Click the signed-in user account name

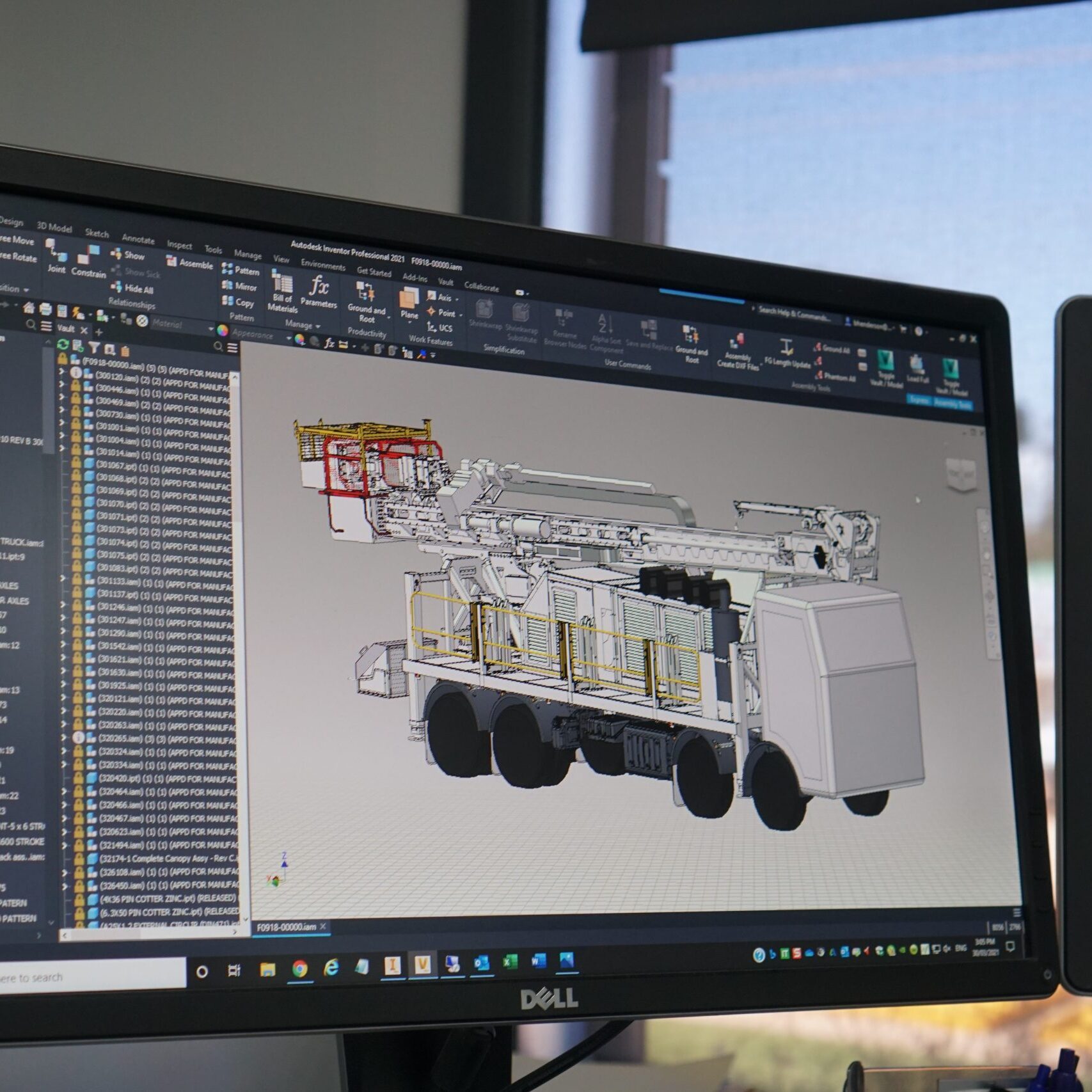pyautogui.click(x=873, y=325)
